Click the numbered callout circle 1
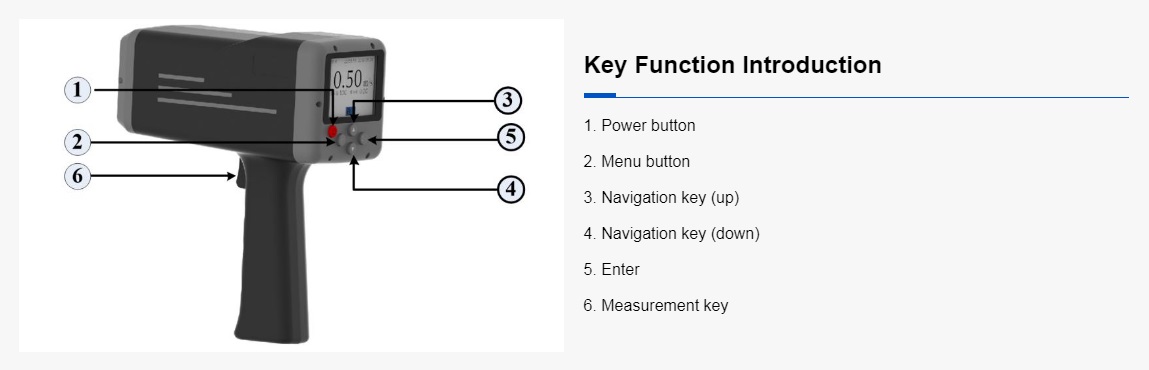1149x370 pixels. tap(78, 90)
